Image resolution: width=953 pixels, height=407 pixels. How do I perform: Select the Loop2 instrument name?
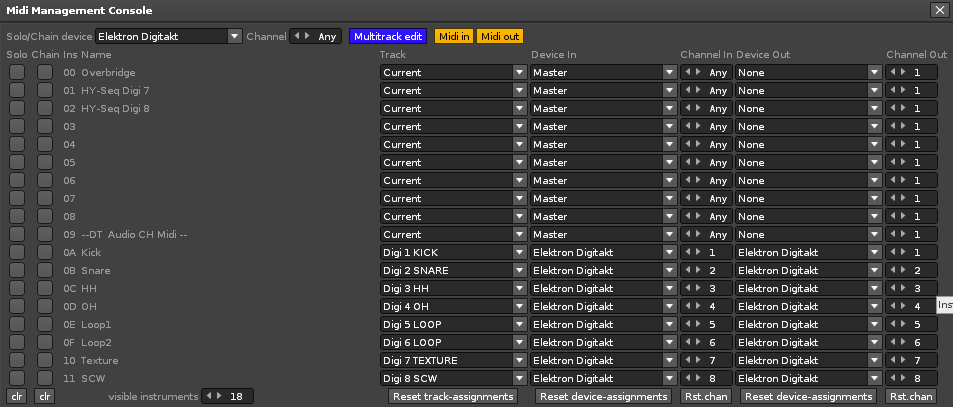coord(96,343)
